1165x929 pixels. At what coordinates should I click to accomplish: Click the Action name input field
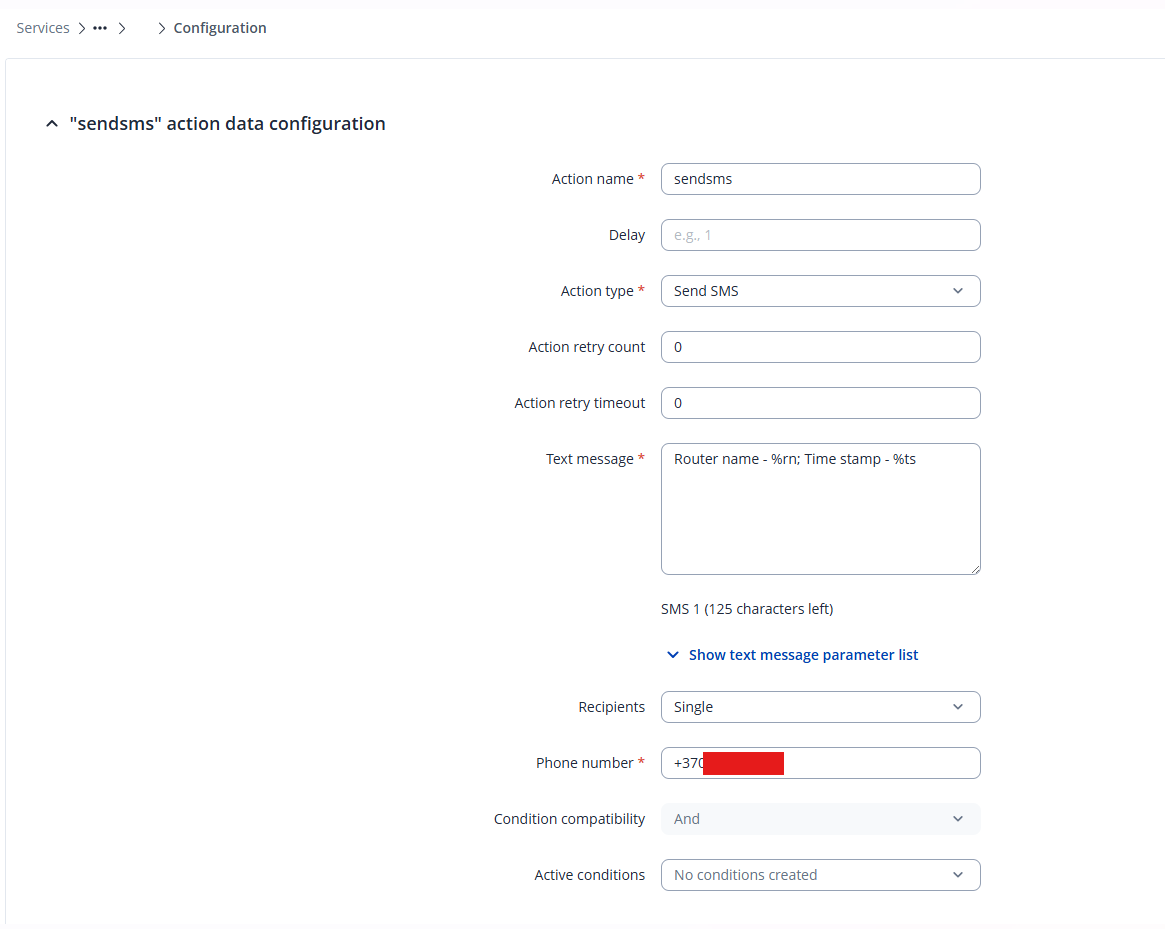tap(820, 179)
